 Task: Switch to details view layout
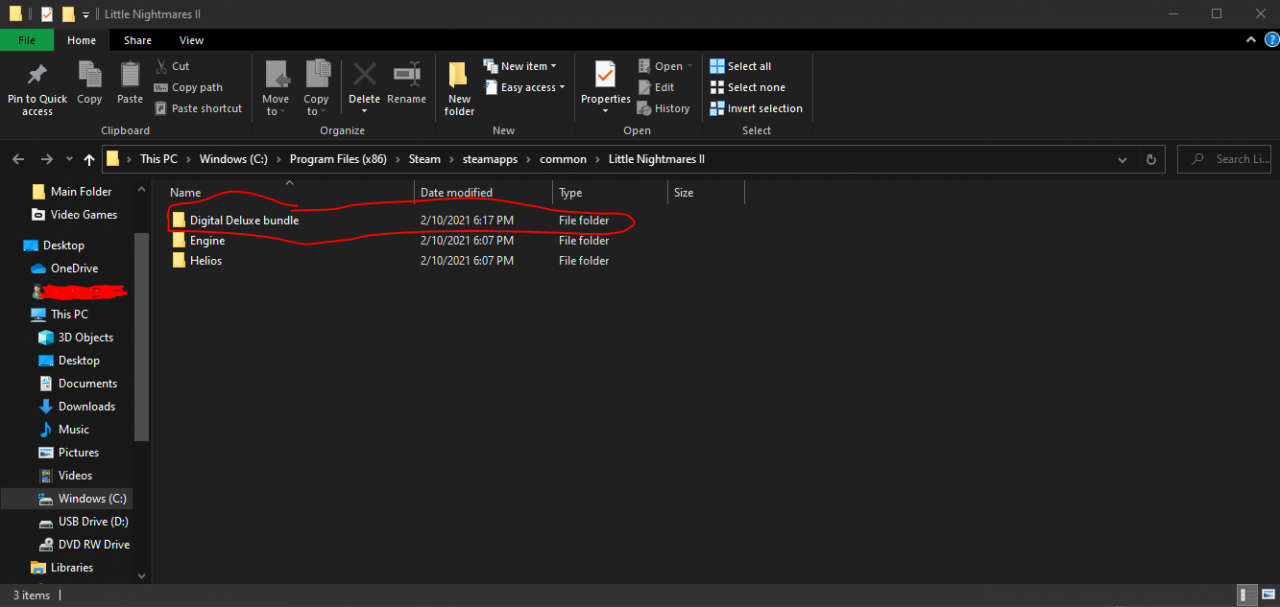(1249, 595)
